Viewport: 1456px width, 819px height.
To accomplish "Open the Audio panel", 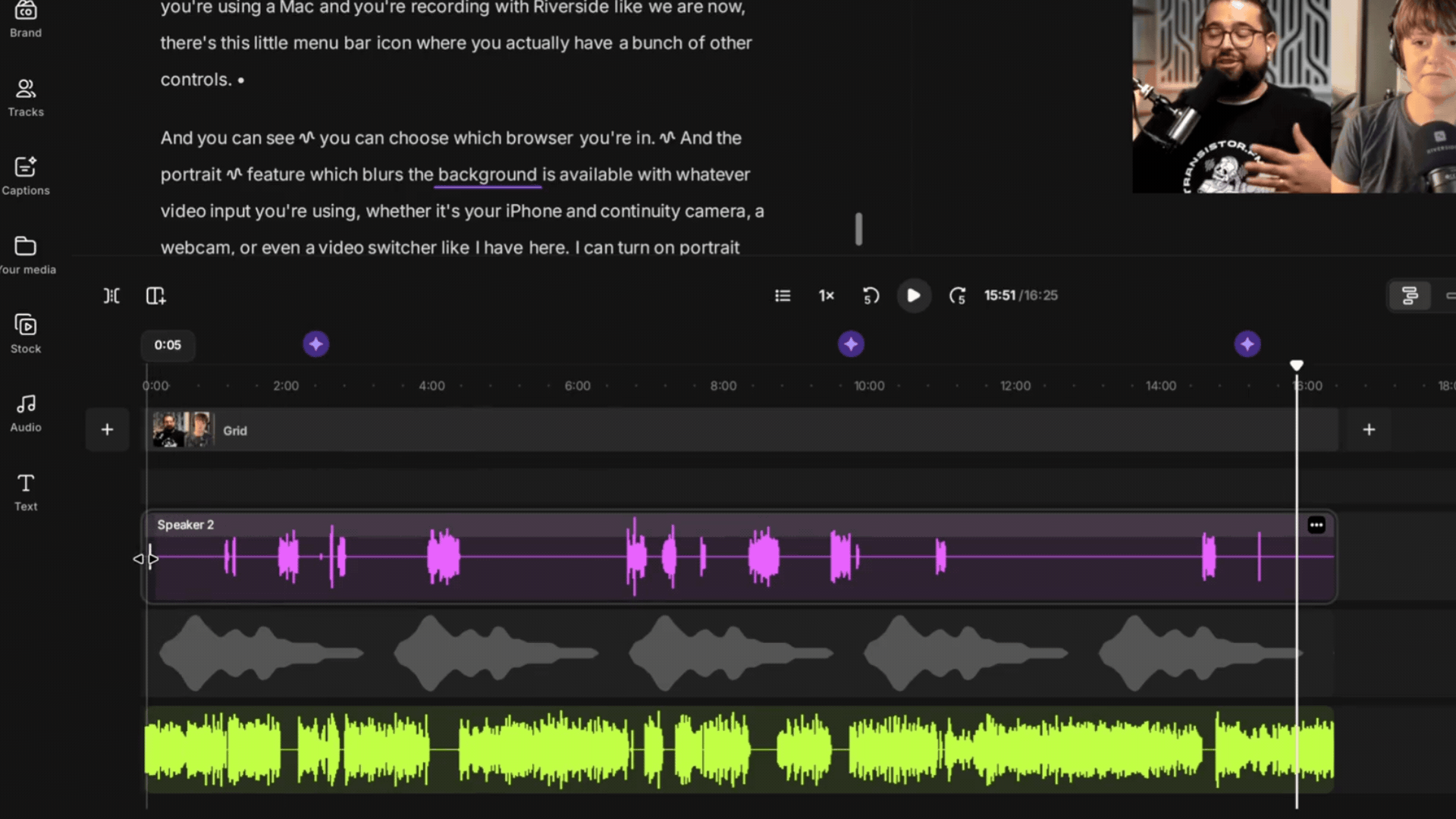I will [26, 413].
